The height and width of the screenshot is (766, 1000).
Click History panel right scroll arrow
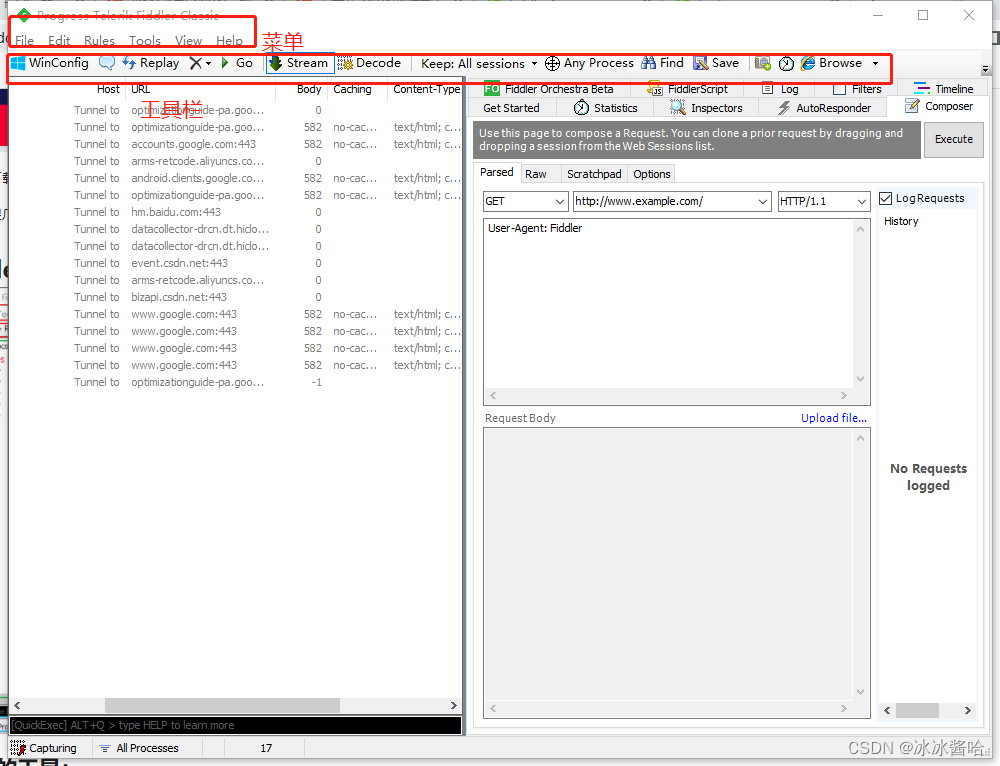point(967,710)
